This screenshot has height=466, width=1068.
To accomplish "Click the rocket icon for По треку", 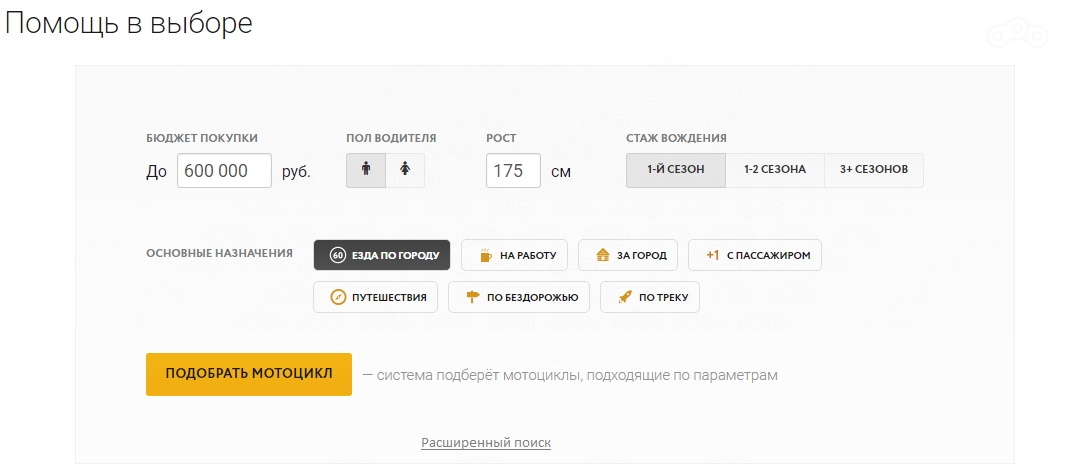I will 624,297.
